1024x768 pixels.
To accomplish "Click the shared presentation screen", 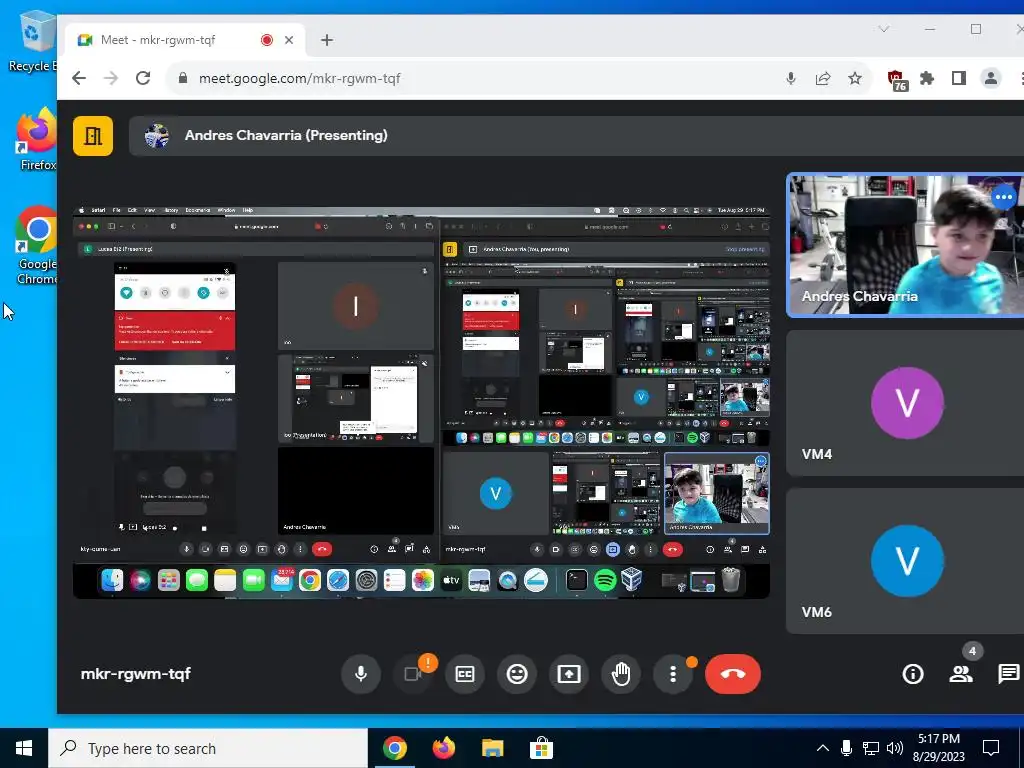I will (421, 402).
